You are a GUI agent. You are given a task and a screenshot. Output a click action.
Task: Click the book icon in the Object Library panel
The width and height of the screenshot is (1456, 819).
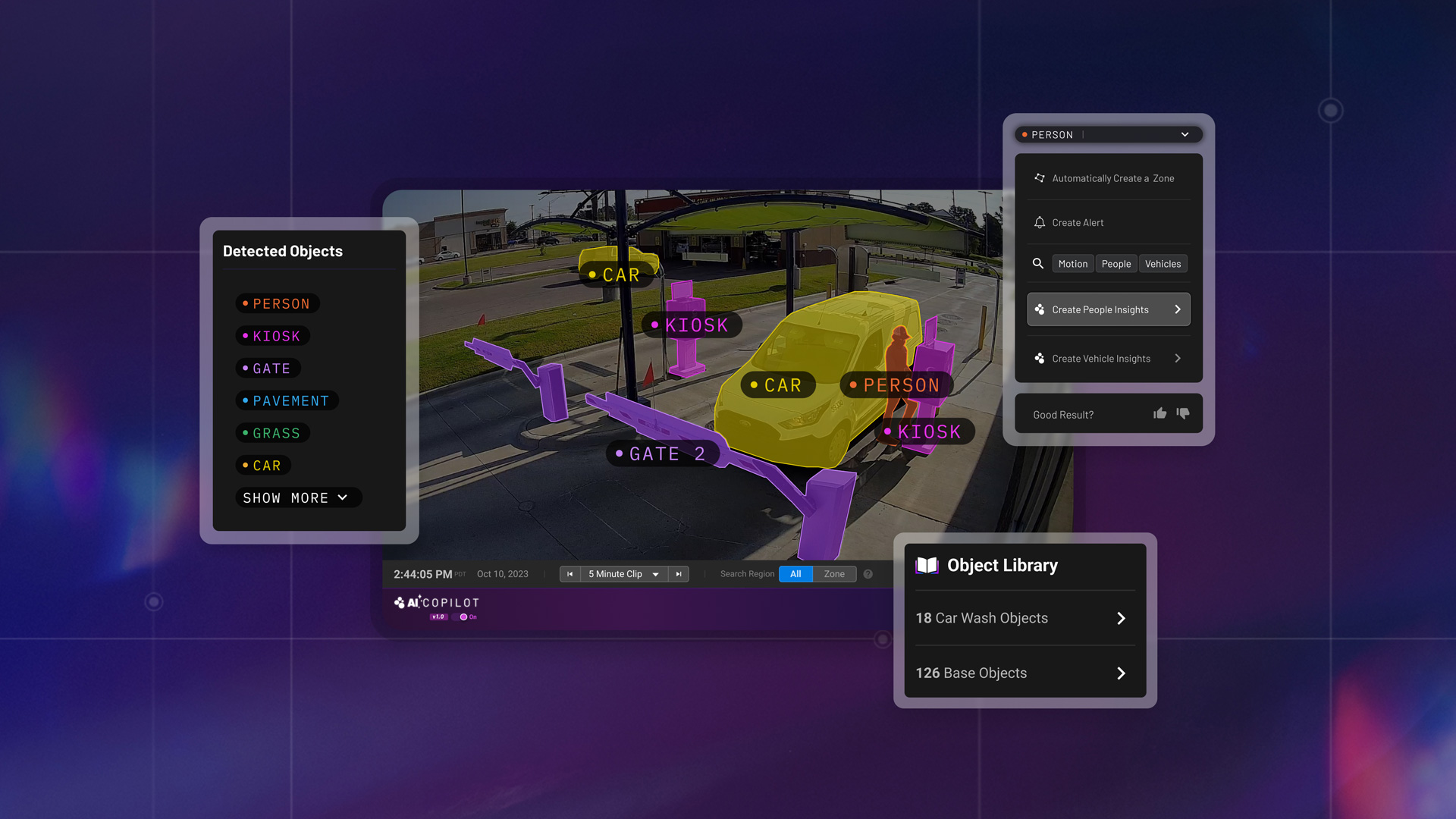tap(927, 565)
